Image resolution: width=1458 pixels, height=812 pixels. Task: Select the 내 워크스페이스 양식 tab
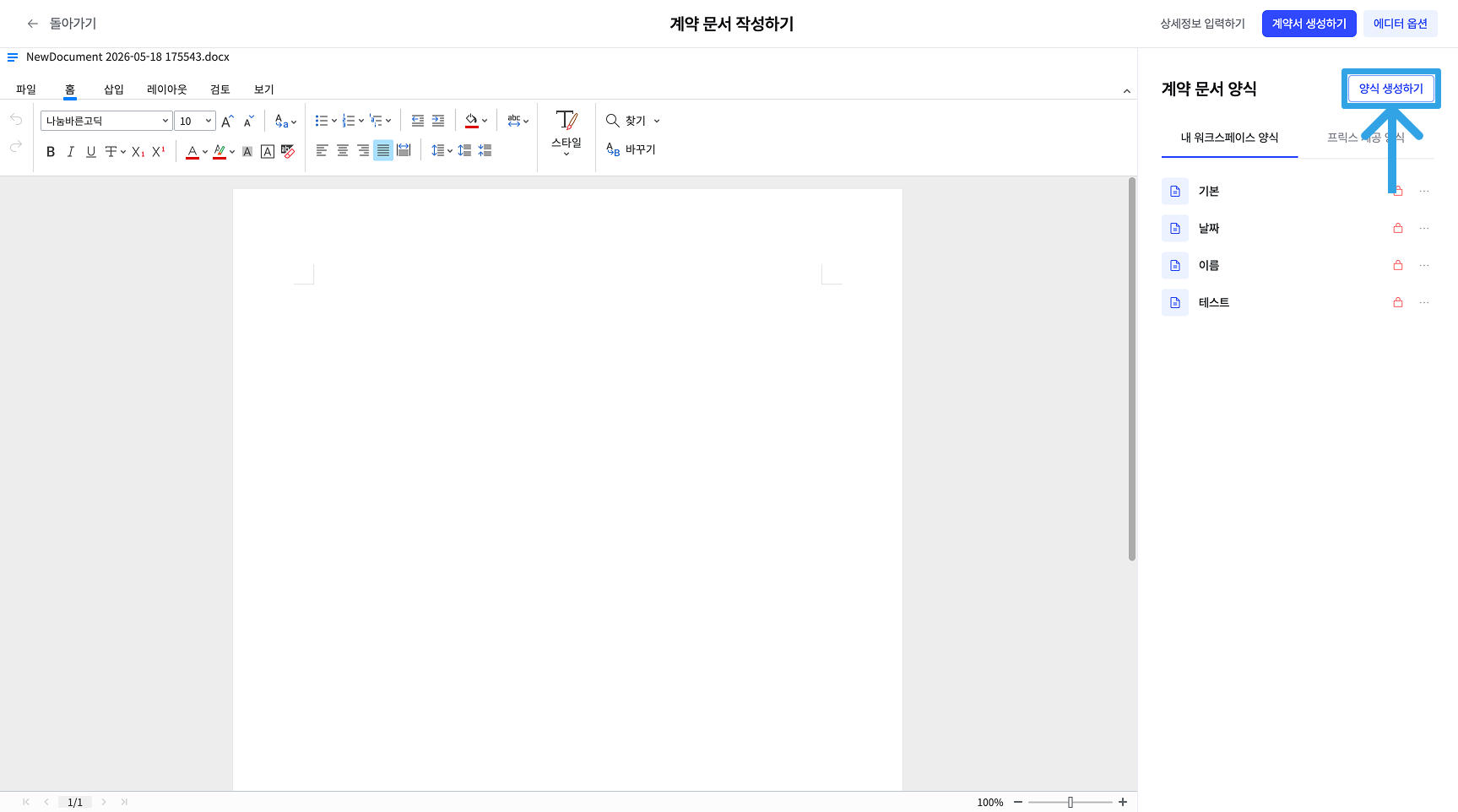click(1229, 138)
